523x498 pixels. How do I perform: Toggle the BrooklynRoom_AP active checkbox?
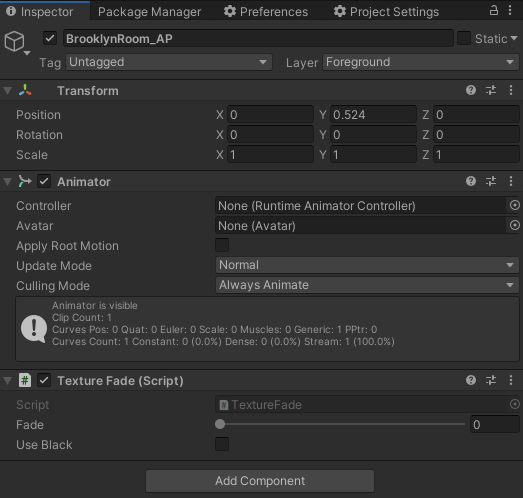click(x=50, y=38)
